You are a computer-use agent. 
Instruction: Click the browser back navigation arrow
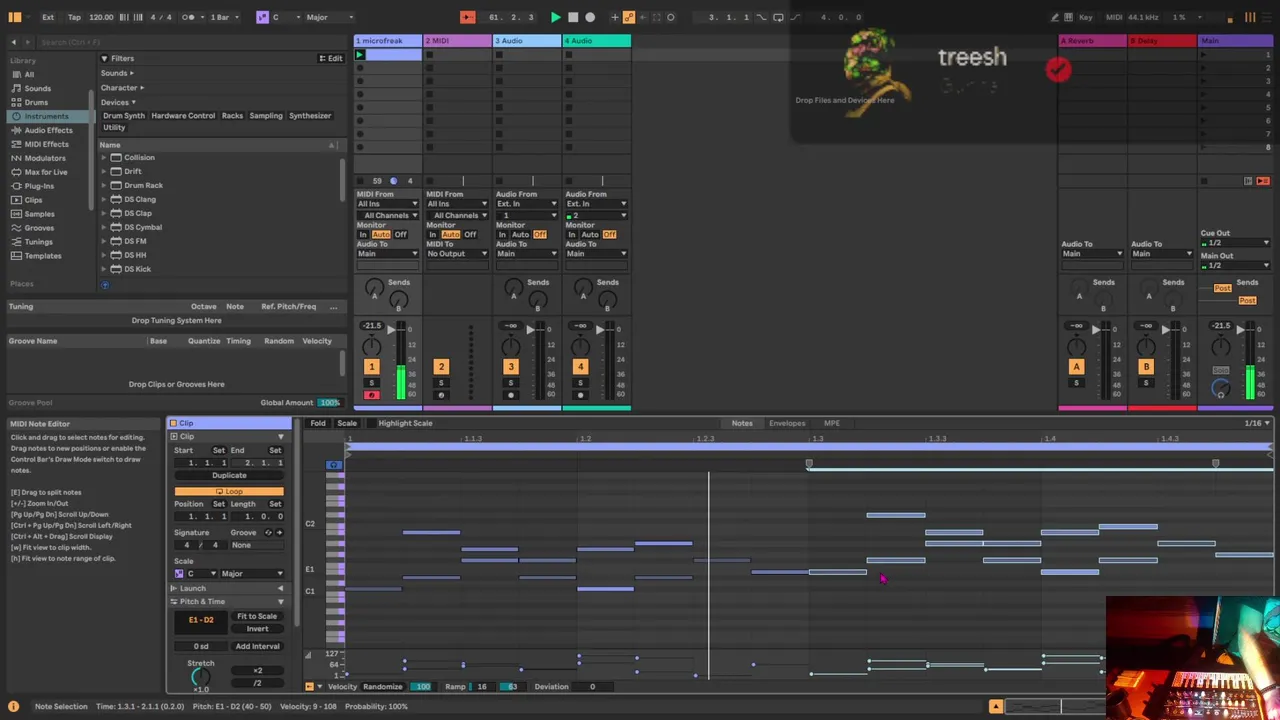pyautogui.click(x=13, y=42)
